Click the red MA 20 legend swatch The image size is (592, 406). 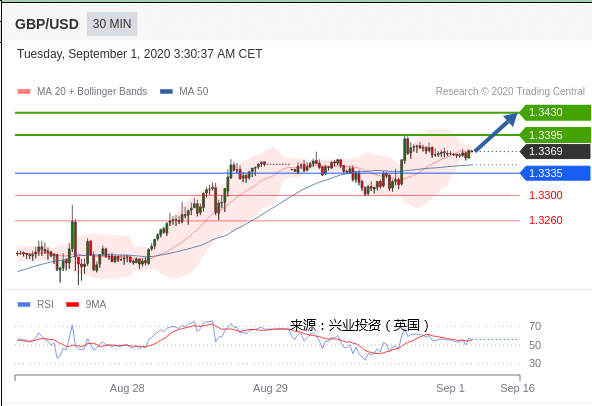[x=24, y=91]
